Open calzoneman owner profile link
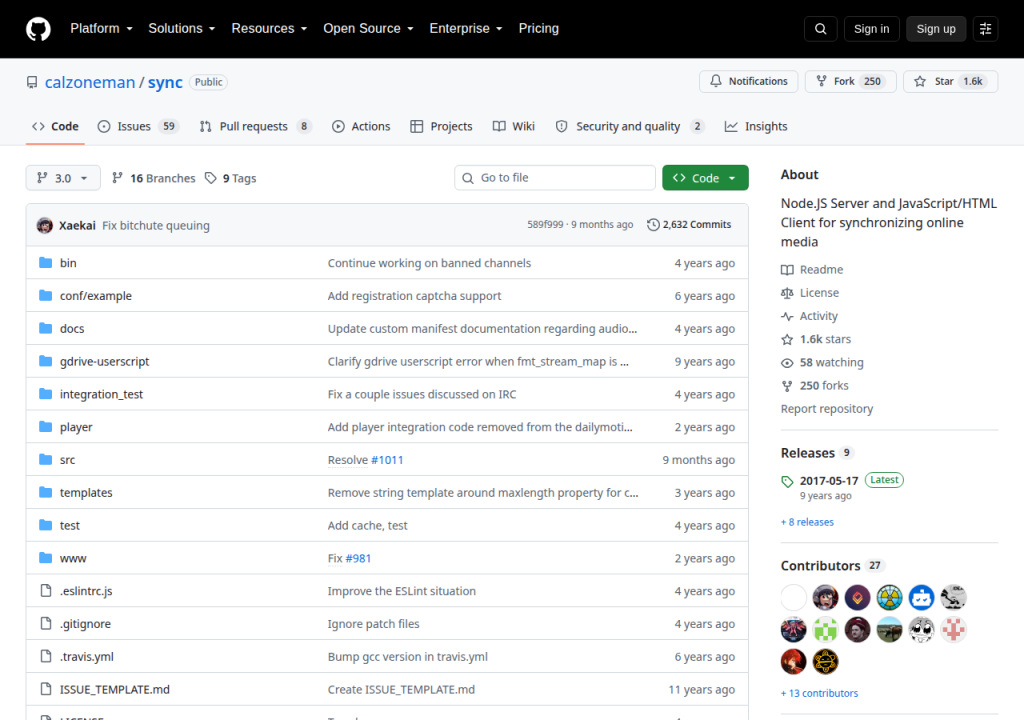Viewport: 1024px width, 720px height. (89, 82)
